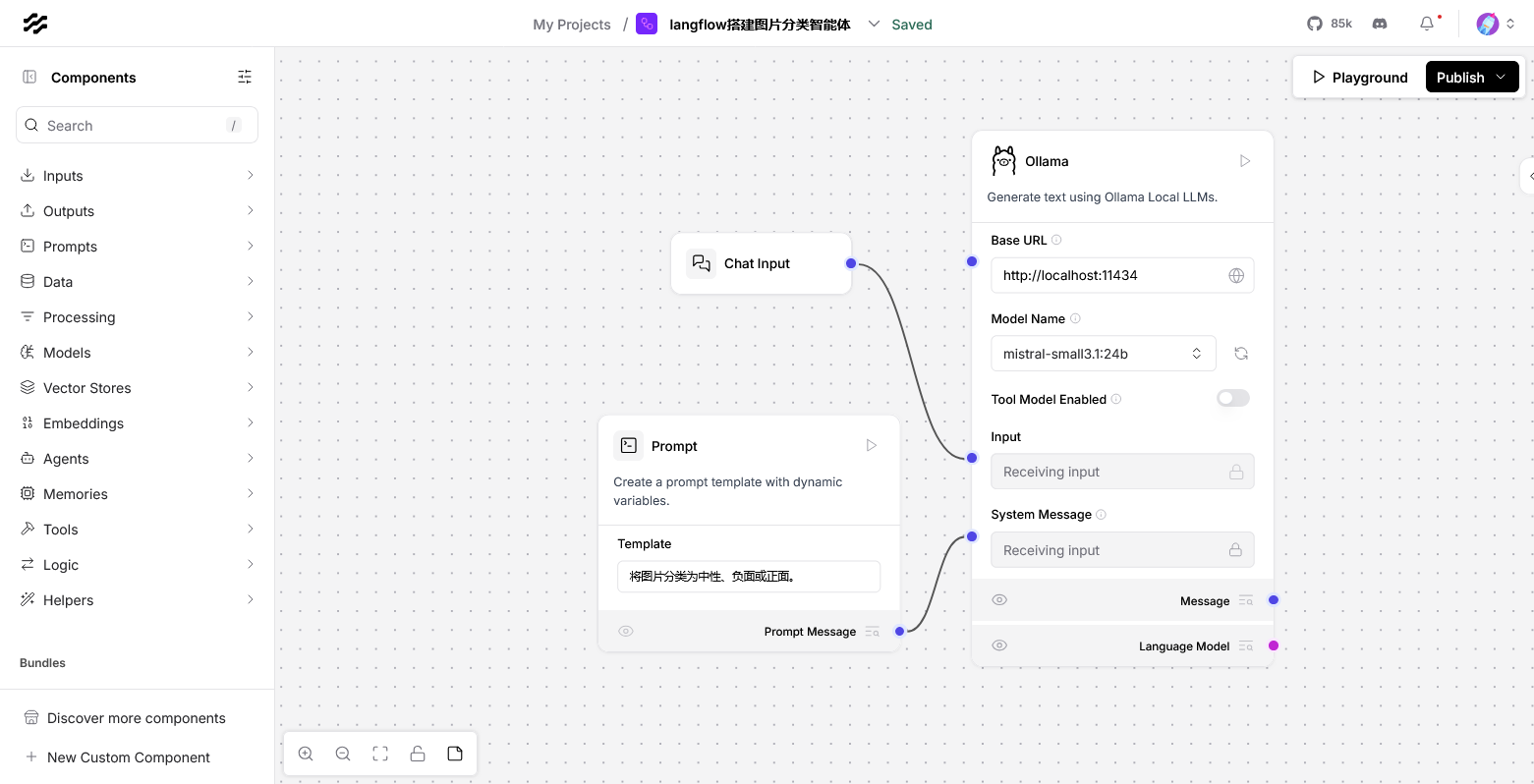Expand the Outputs category
The height and width of the screenshot is (784, 1534).
click(138, 211)
